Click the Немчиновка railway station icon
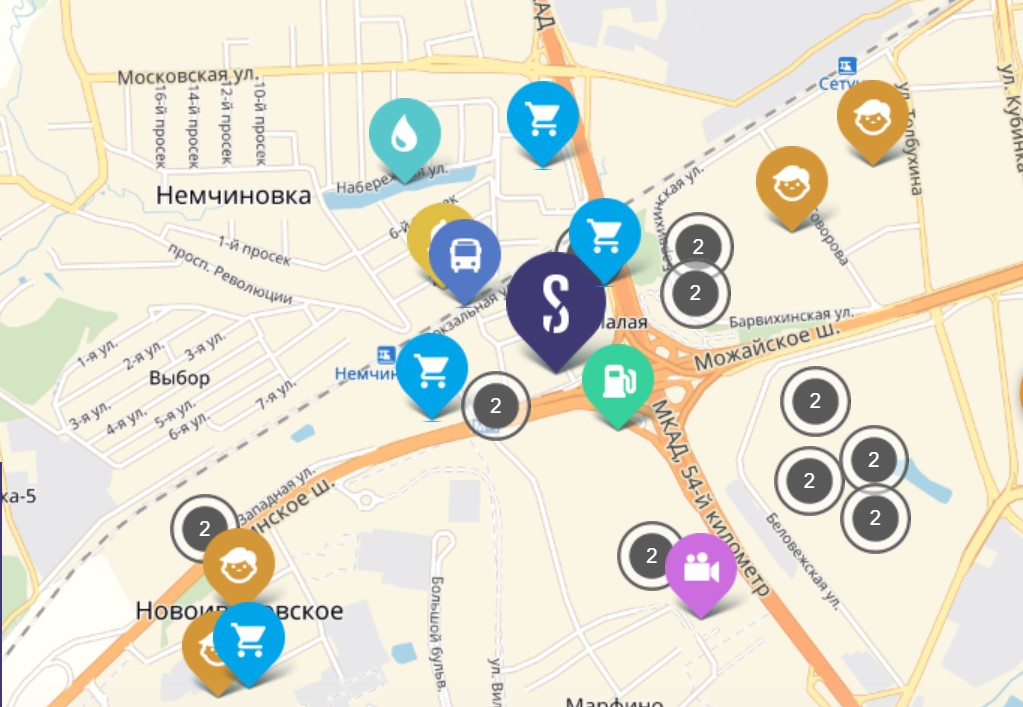 tap(386, 355)
